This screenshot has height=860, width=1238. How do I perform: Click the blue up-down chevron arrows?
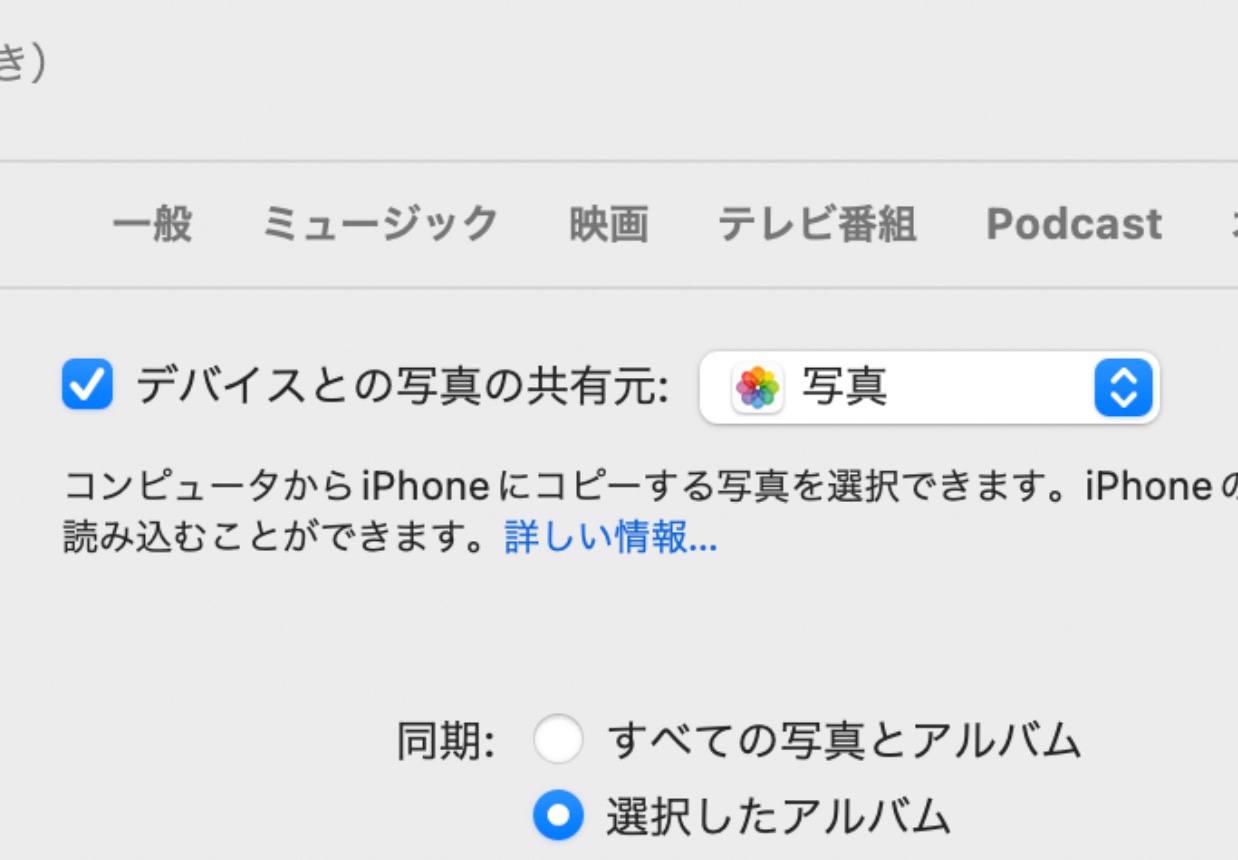pos(1124,388)
